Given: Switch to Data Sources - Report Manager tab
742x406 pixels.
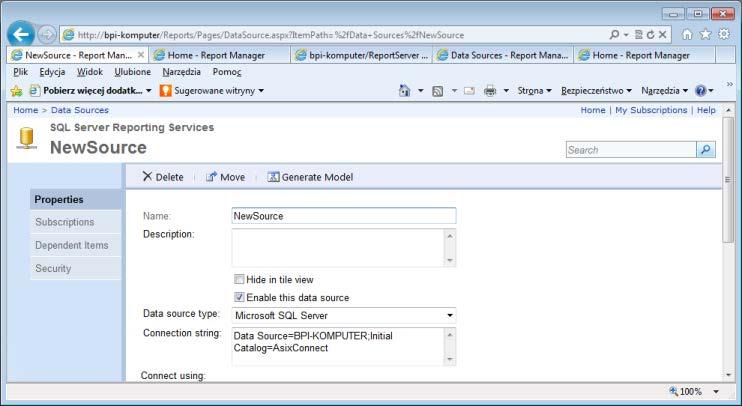Looking at the screenshot, I should (x=502, y=55).
